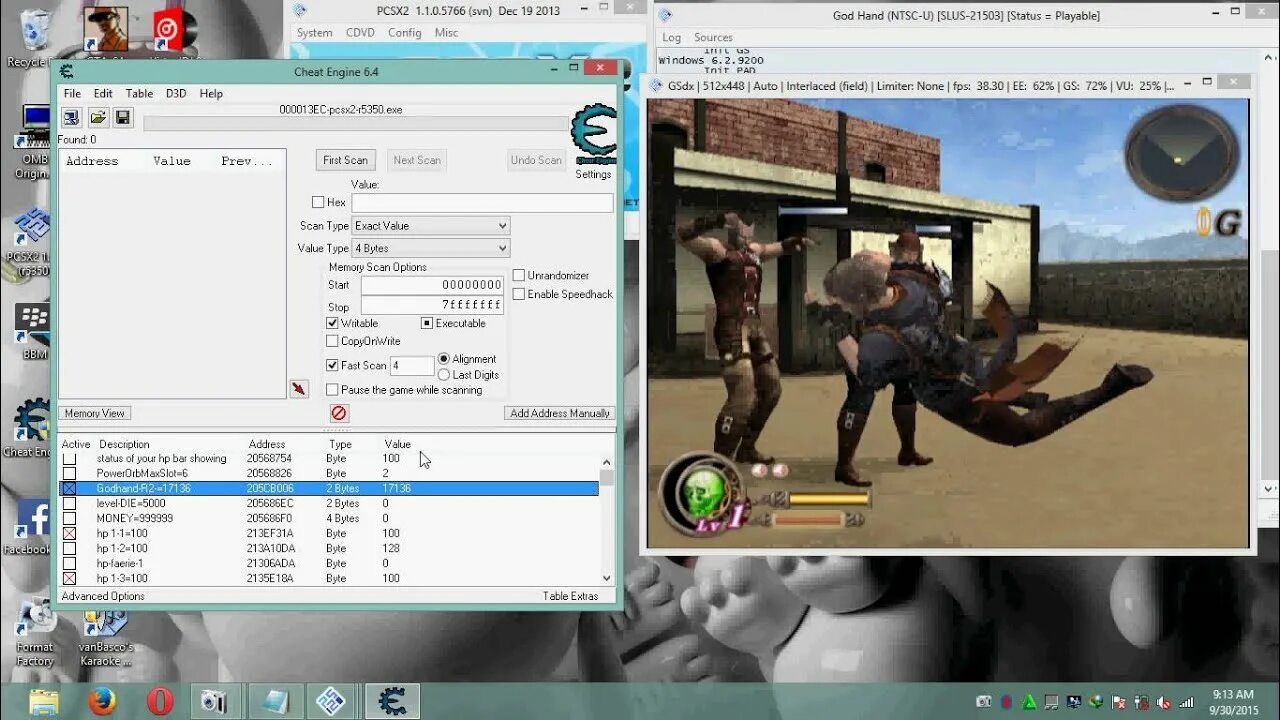Open File Explorer from the taskbar

point(44,701)
